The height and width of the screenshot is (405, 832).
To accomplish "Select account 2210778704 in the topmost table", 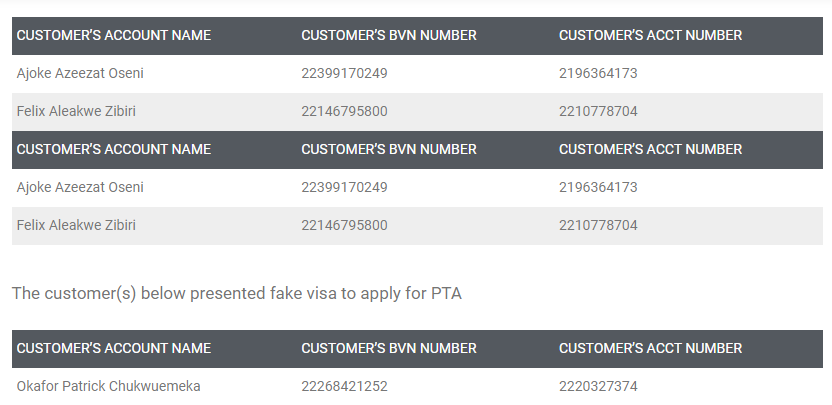I will (x=598, y=111).
